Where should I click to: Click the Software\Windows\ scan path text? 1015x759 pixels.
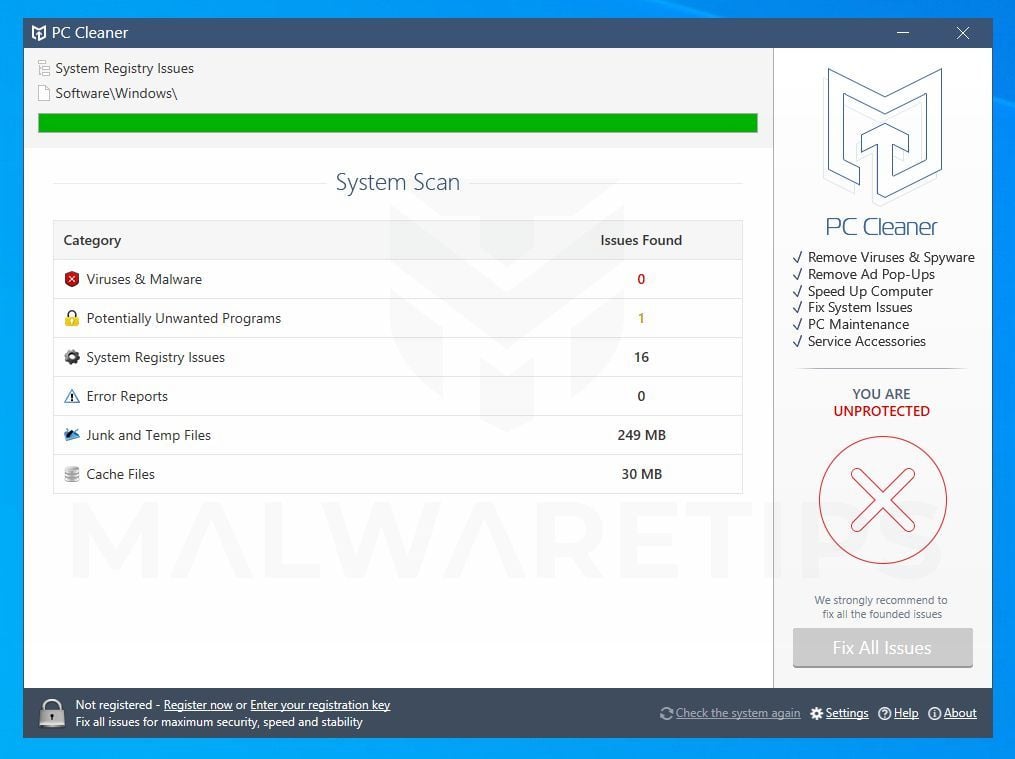coord(117,93)
